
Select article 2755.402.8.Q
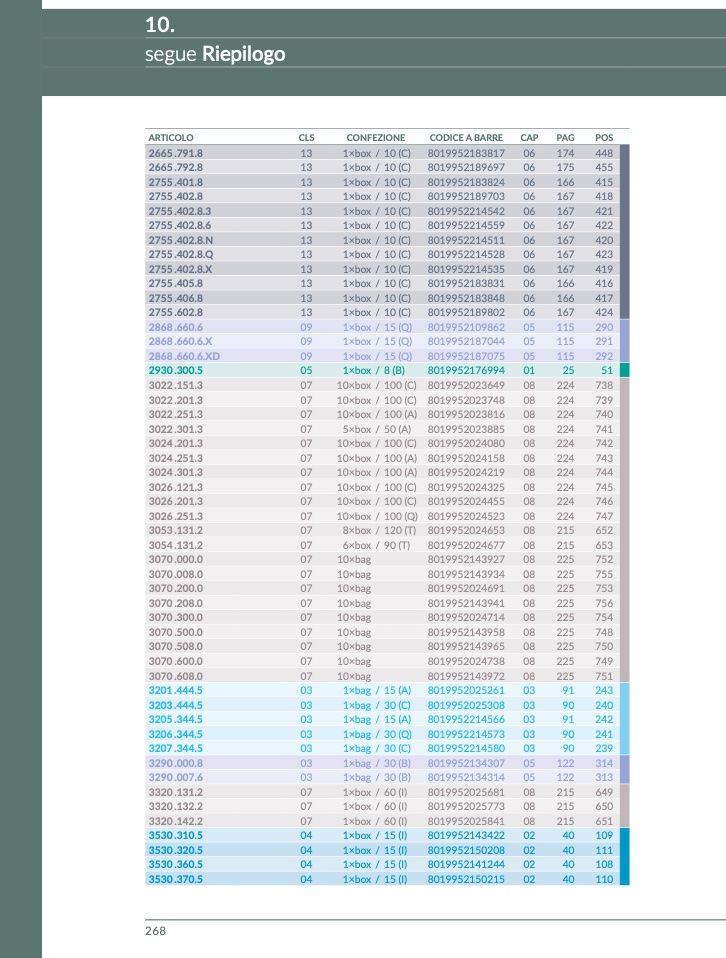[x=180, y=254]
